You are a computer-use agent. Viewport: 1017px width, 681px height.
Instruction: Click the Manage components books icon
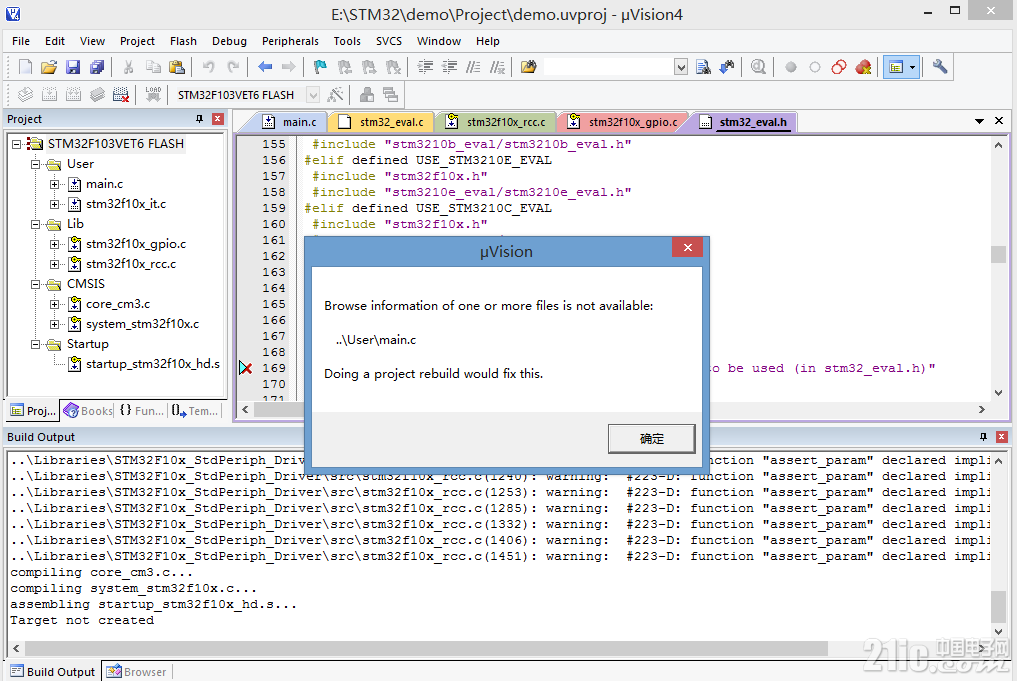(366, 95)
